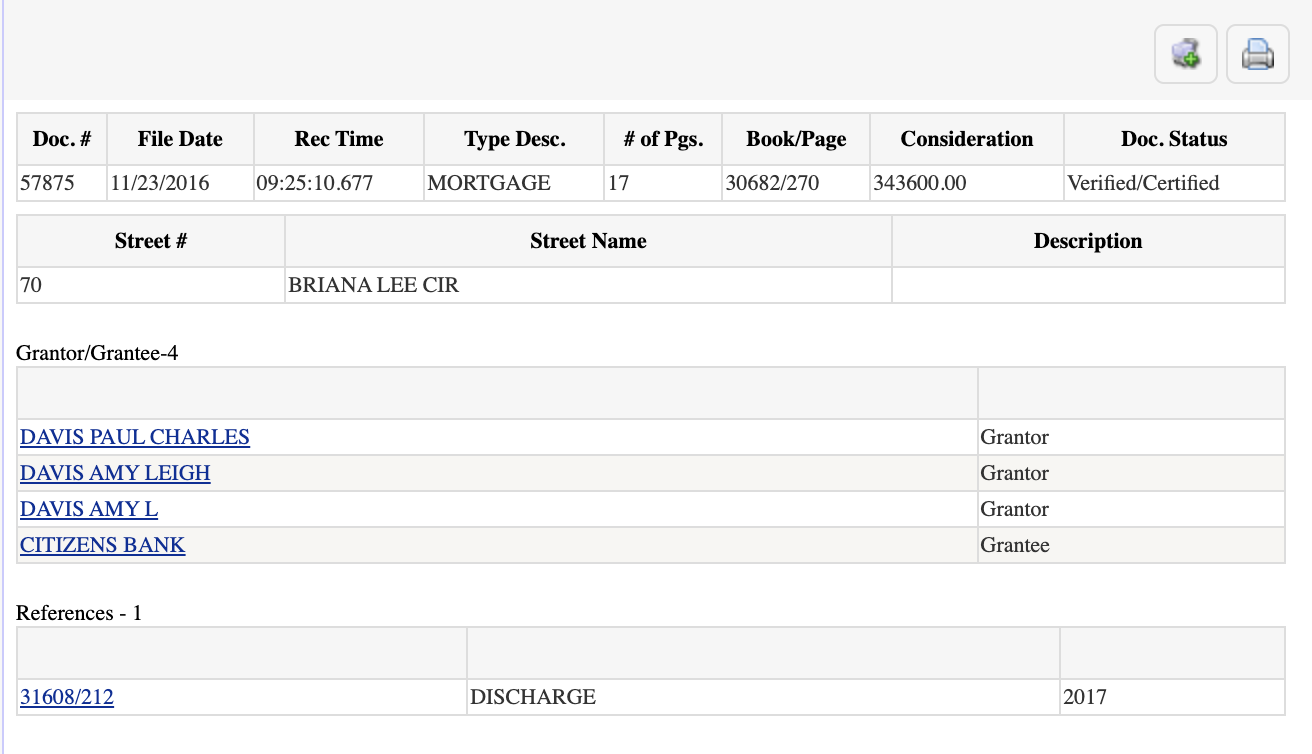Image resolution: width=1312 pixels, height=754 pixels.
Task: Click the File Date column header
Action: tap(180, 139)
